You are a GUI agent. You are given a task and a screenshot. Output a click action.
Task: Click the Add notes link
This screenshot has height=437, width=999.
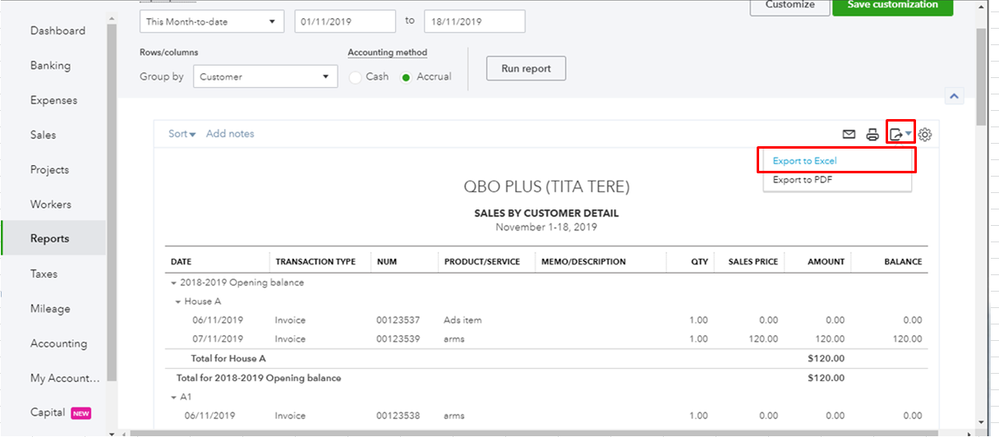[230, 134]
